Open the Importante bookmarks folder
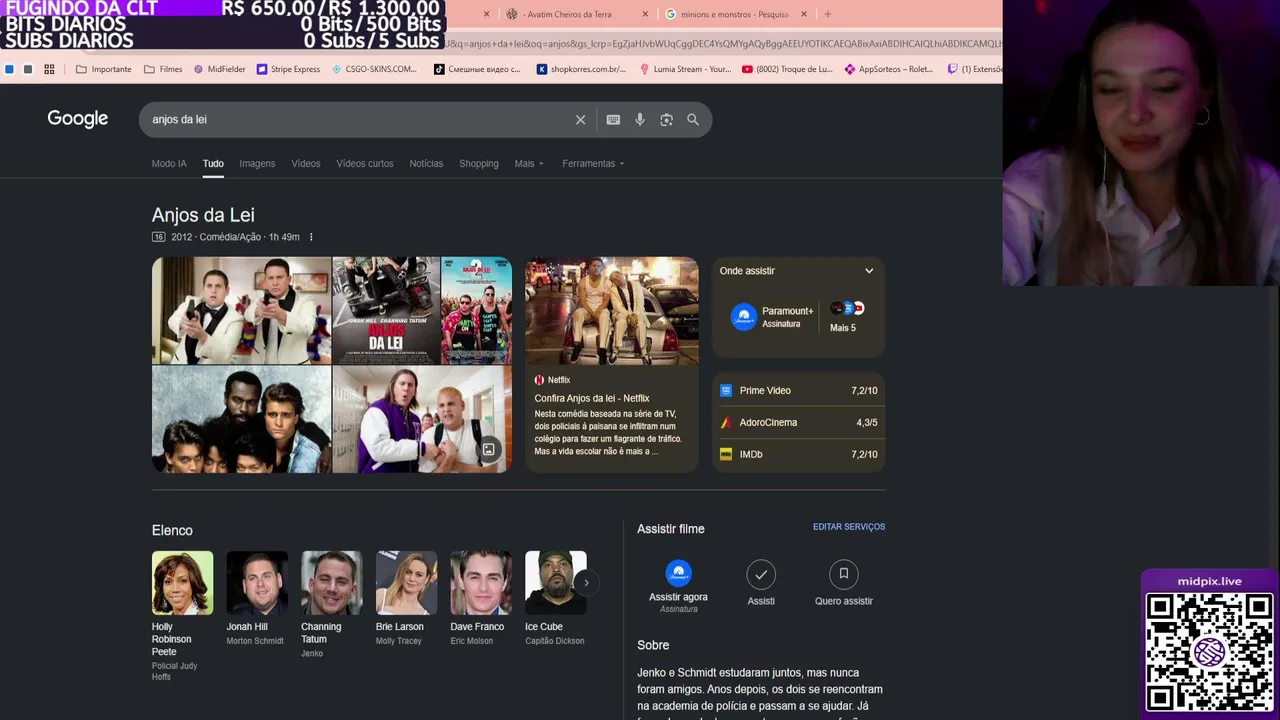Image resolution: width=1280 pixels, height=720 pixels. [x=104, y=69]
